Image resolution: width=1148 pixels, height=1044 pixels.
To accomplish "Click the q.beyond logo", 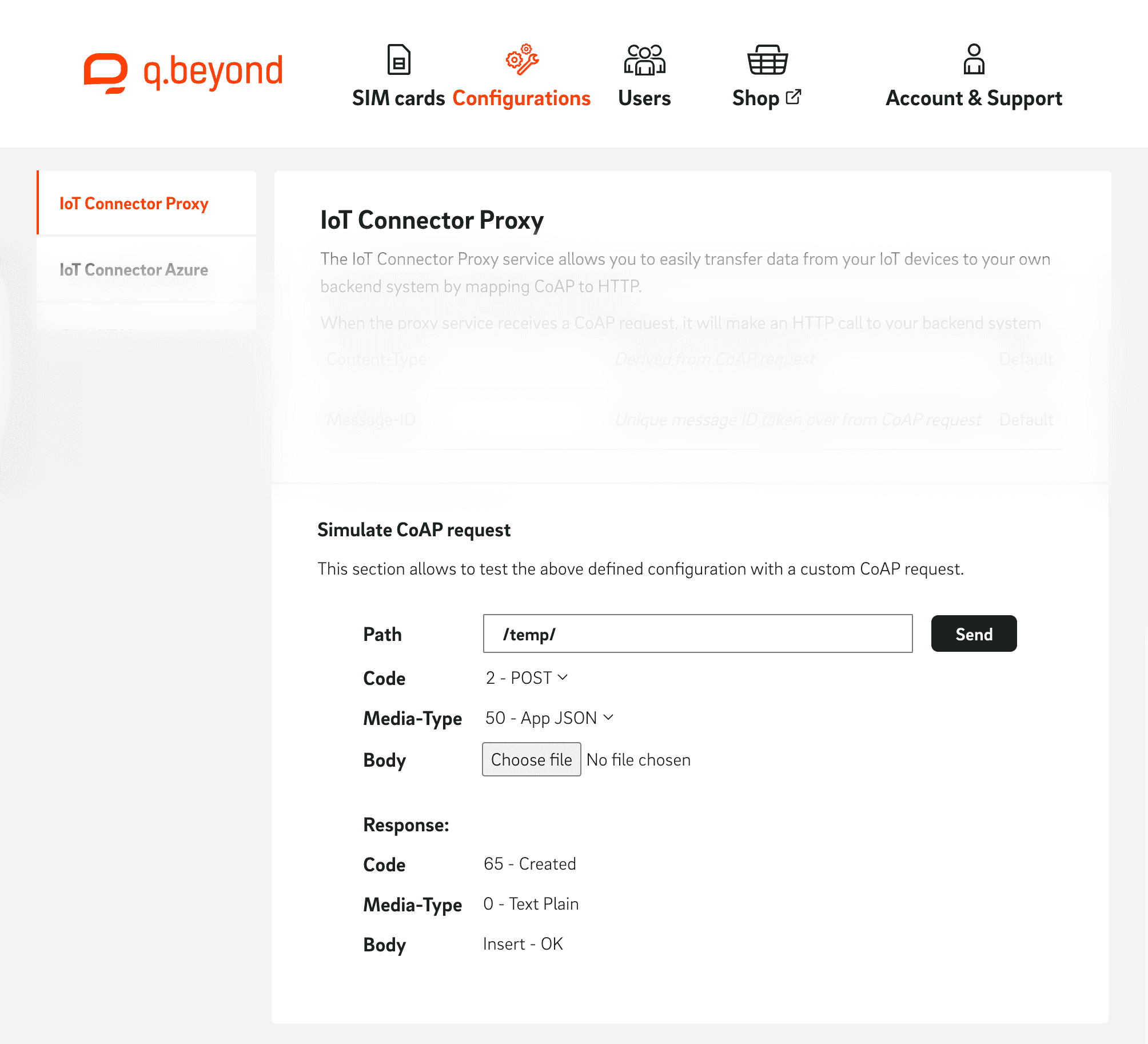I will point(183,73).
